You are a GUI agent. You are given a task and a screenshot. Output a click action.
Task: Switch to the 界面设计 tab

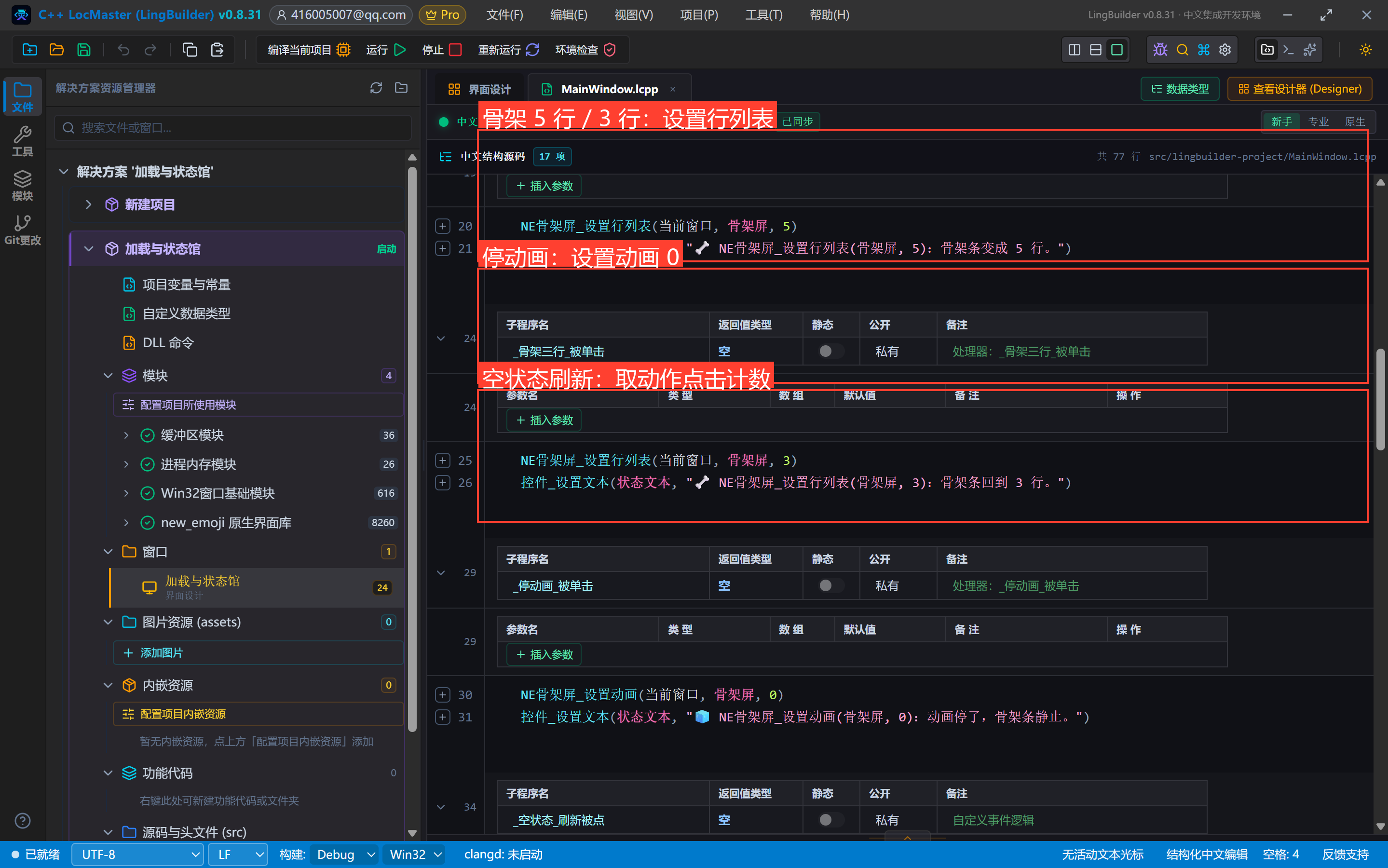click(x=479, y=89)
